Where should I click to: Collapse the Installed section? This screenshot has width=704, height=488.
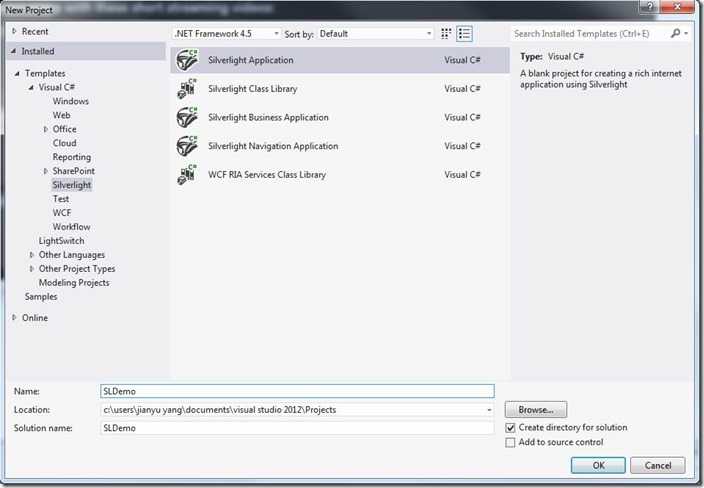(13, 51)
